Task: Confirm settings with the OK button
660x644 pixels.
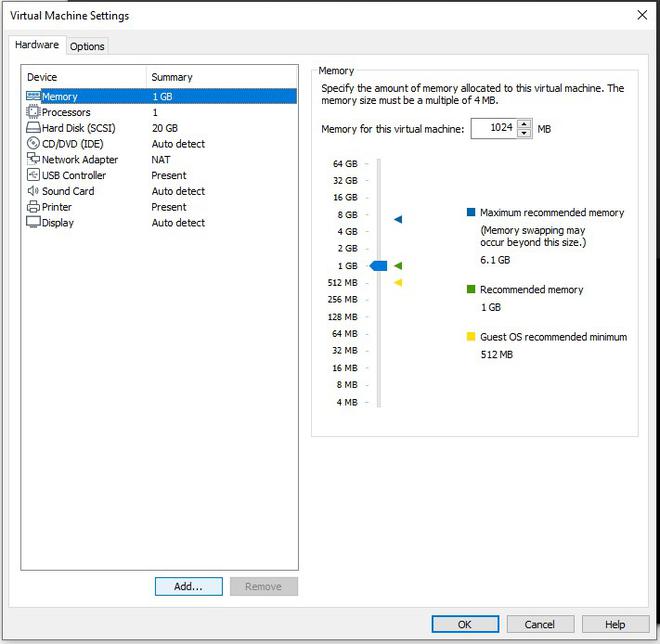Action: tap(465, 624)
